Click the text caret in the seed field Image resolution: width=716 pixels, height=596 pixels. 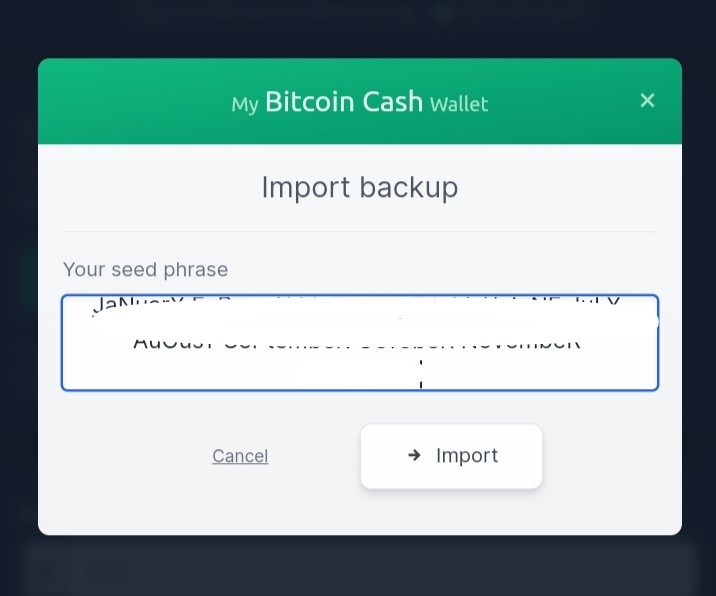(x=421, y=374)
